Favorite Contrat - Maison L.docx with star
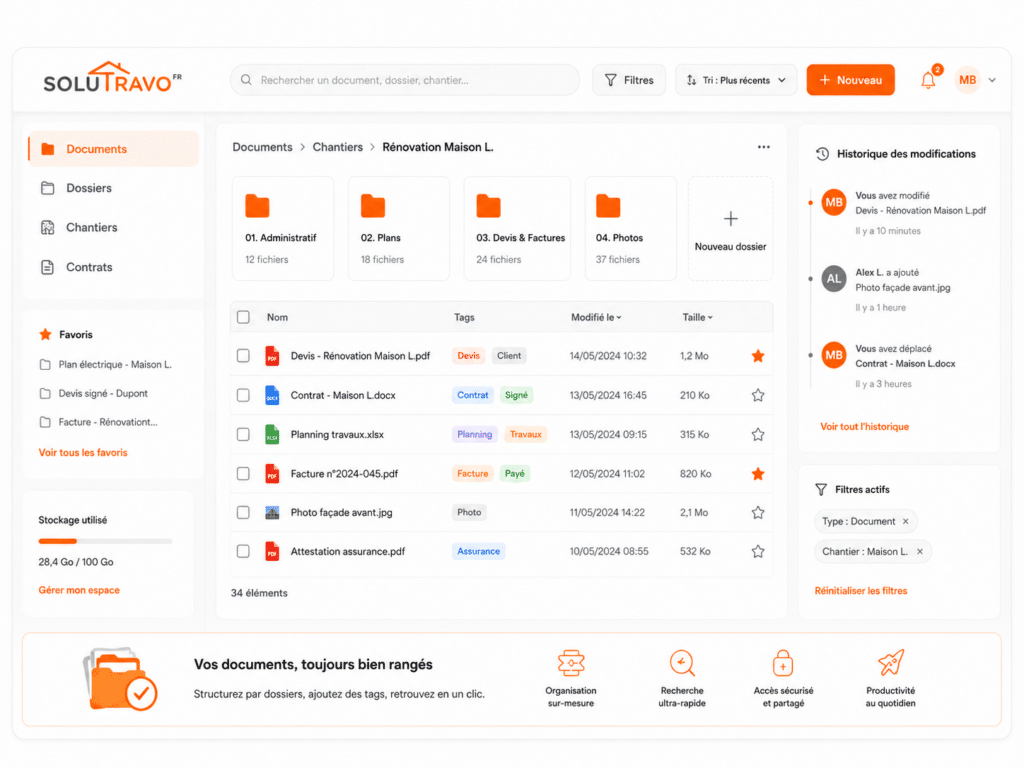Viewport: 1024px width, 768px height. click(x=758, y=395)
